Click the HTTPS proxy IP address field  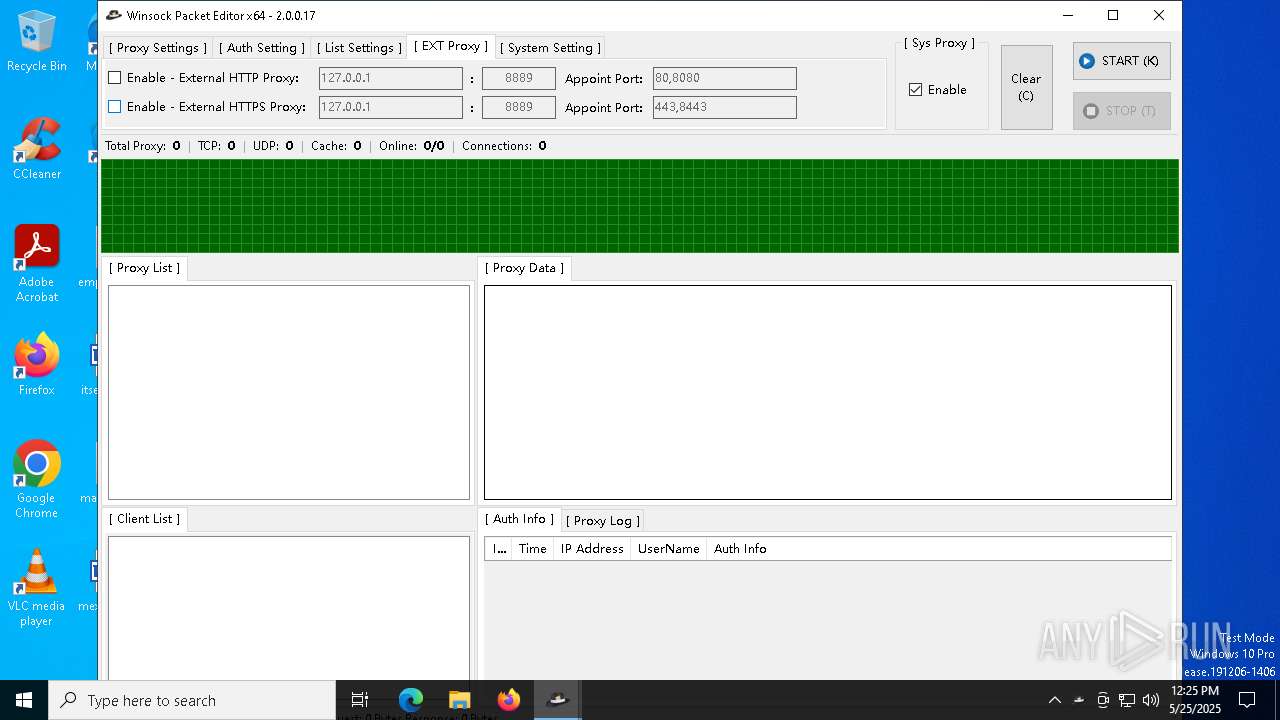(x=390, y=107)
